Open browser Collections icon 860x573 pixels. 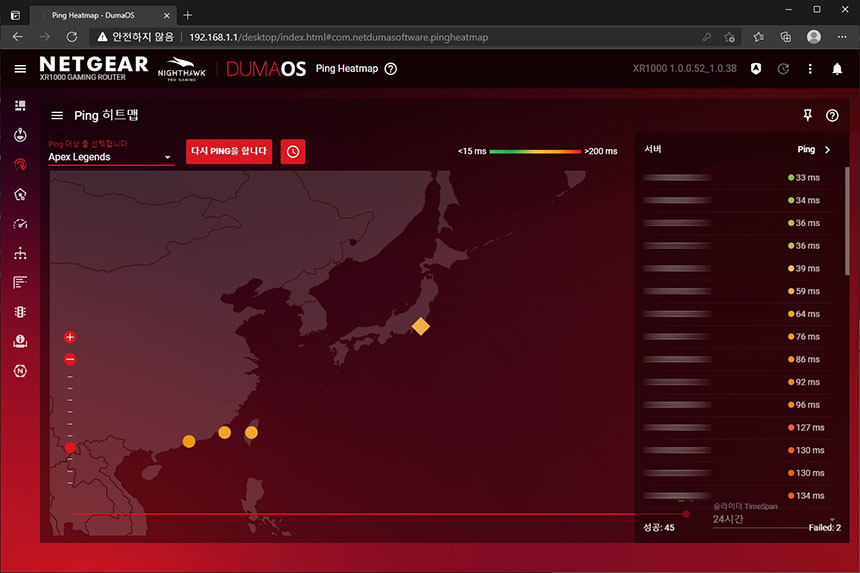click(785, 37)
